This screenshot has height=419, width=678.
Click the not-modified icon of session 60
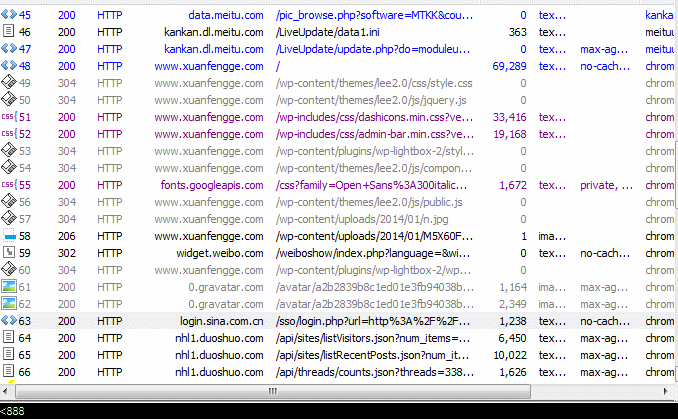pyautogui.click(x=9, y=269)
